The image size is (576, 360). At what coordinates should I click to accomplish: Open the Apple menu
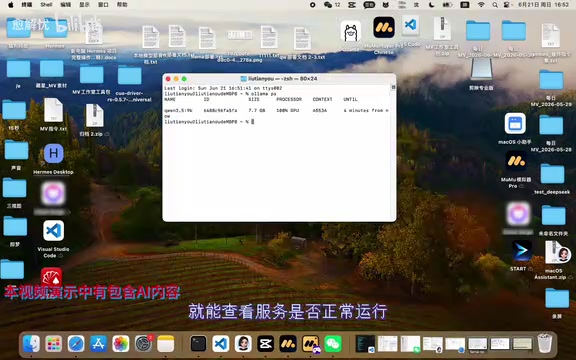(11, 4)
